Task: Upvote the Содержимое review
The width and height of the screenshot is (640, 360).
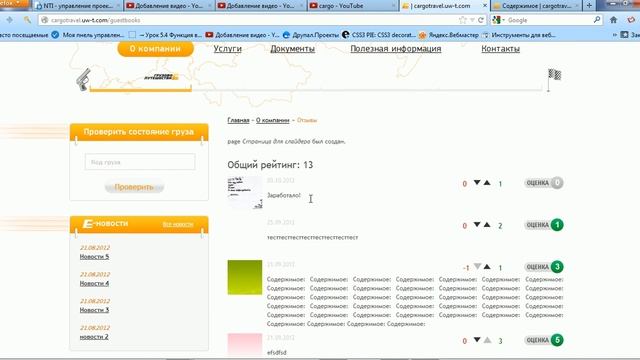Action: tap(487, 267)
